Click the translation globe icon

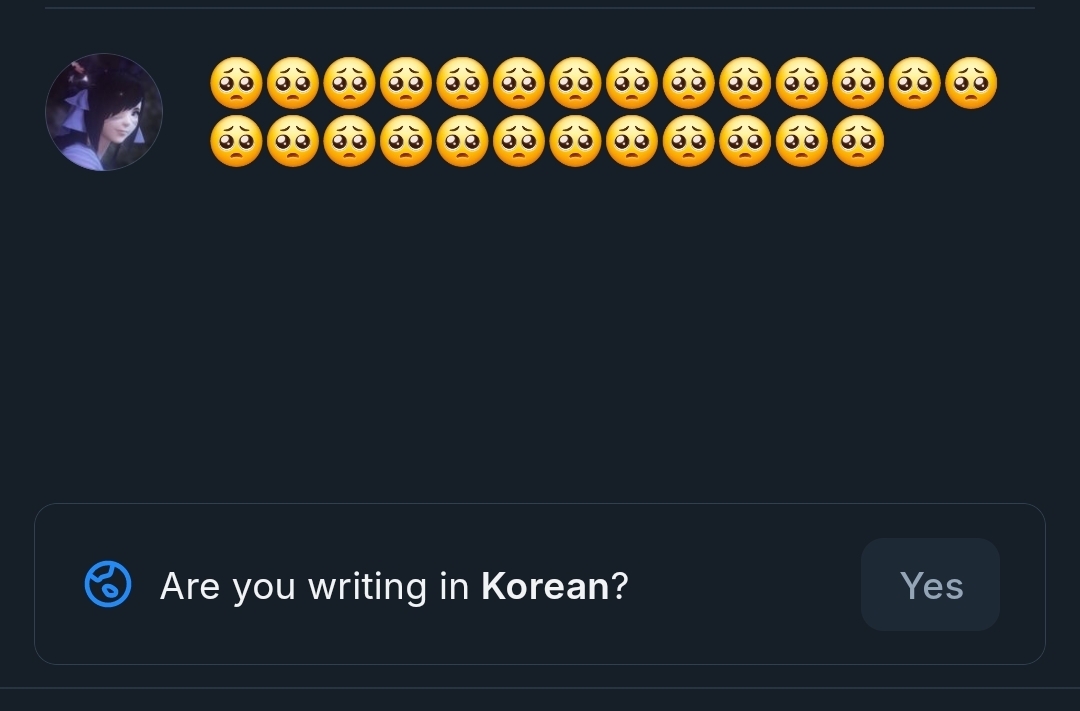point(108,585)
